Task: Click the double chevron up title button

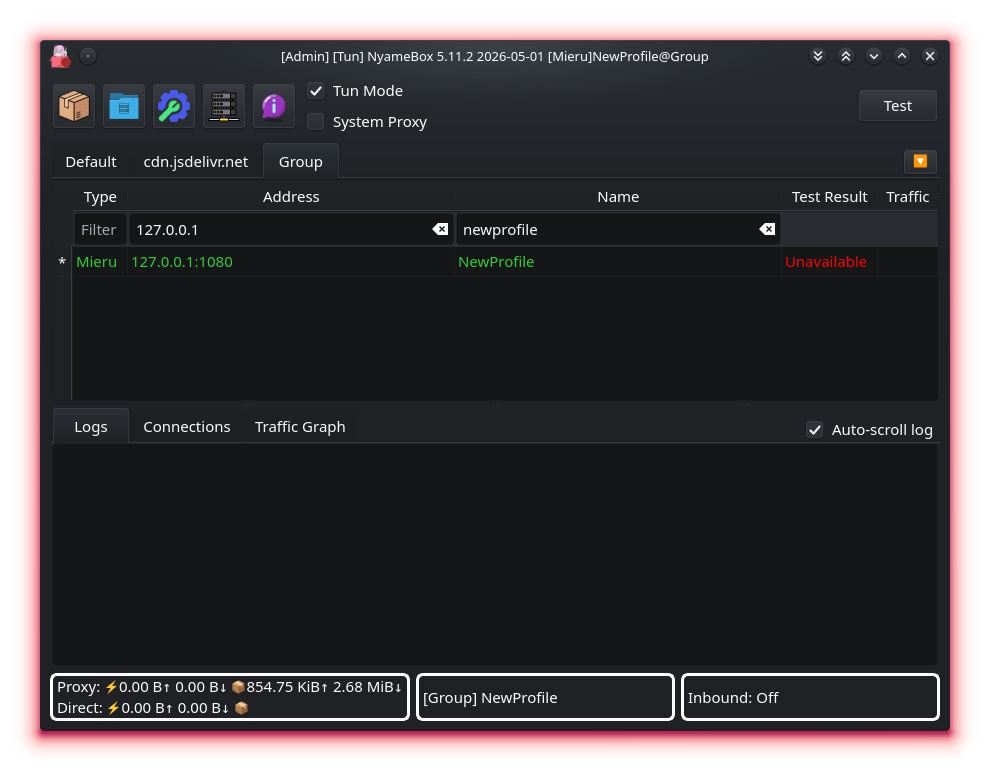Action: (x=846, y=56)
